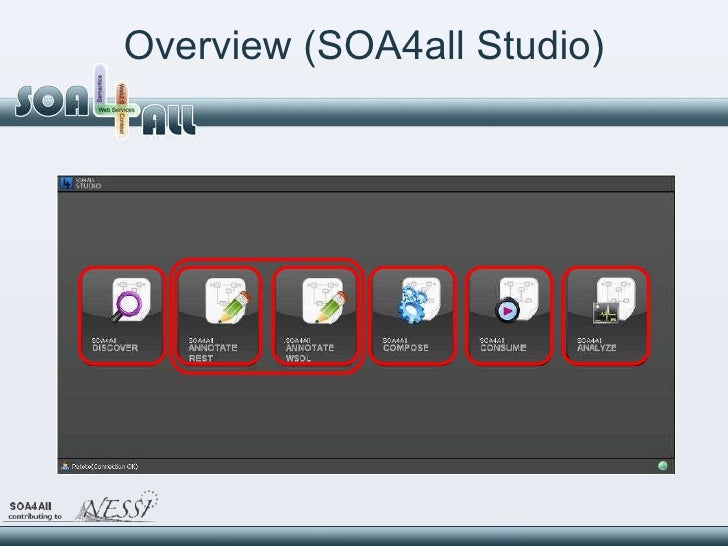Select the connection OK status text

click(104, 467)
